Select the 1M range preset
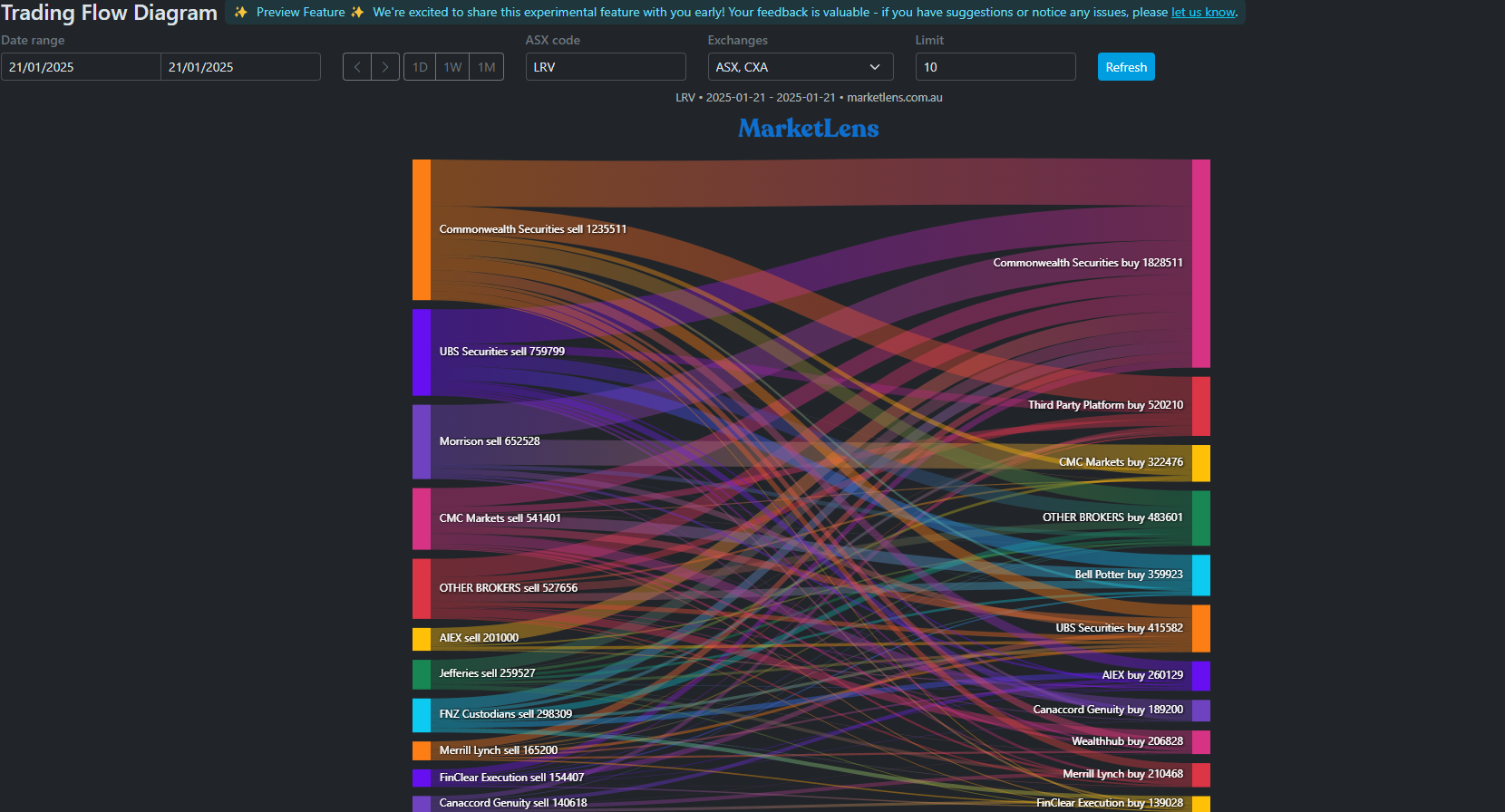This screenshot has height=812, width=1505. [x=487, y=67]
